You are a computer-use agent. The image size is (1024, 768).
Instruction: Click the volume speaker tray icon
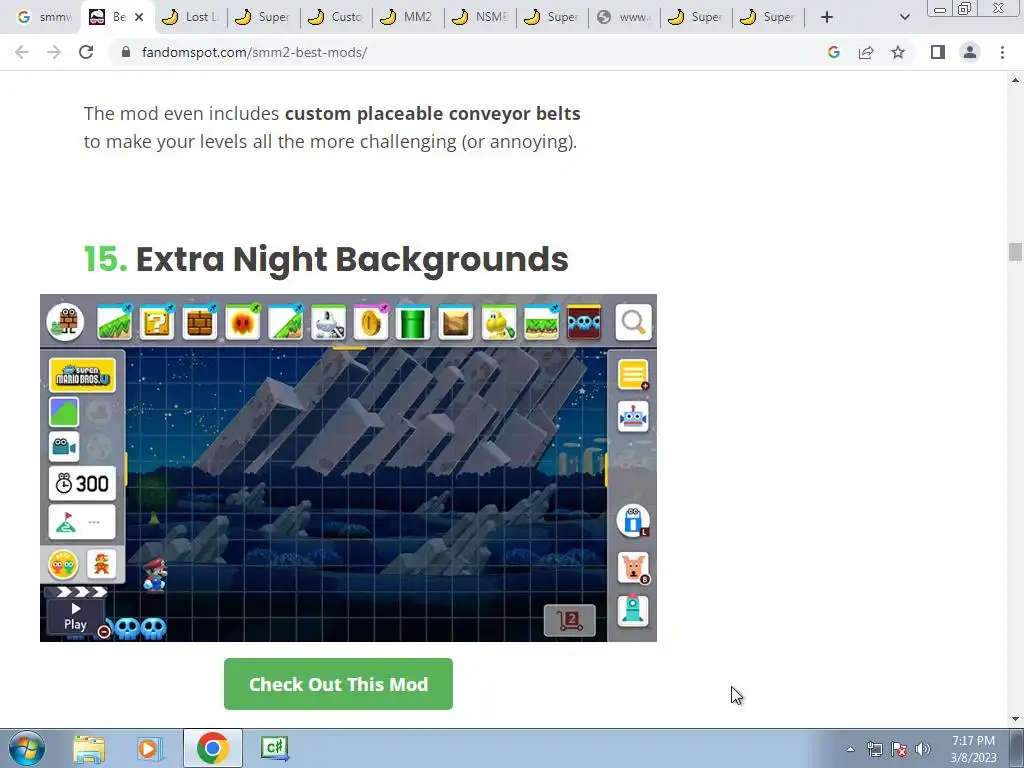tap(922, 749)
